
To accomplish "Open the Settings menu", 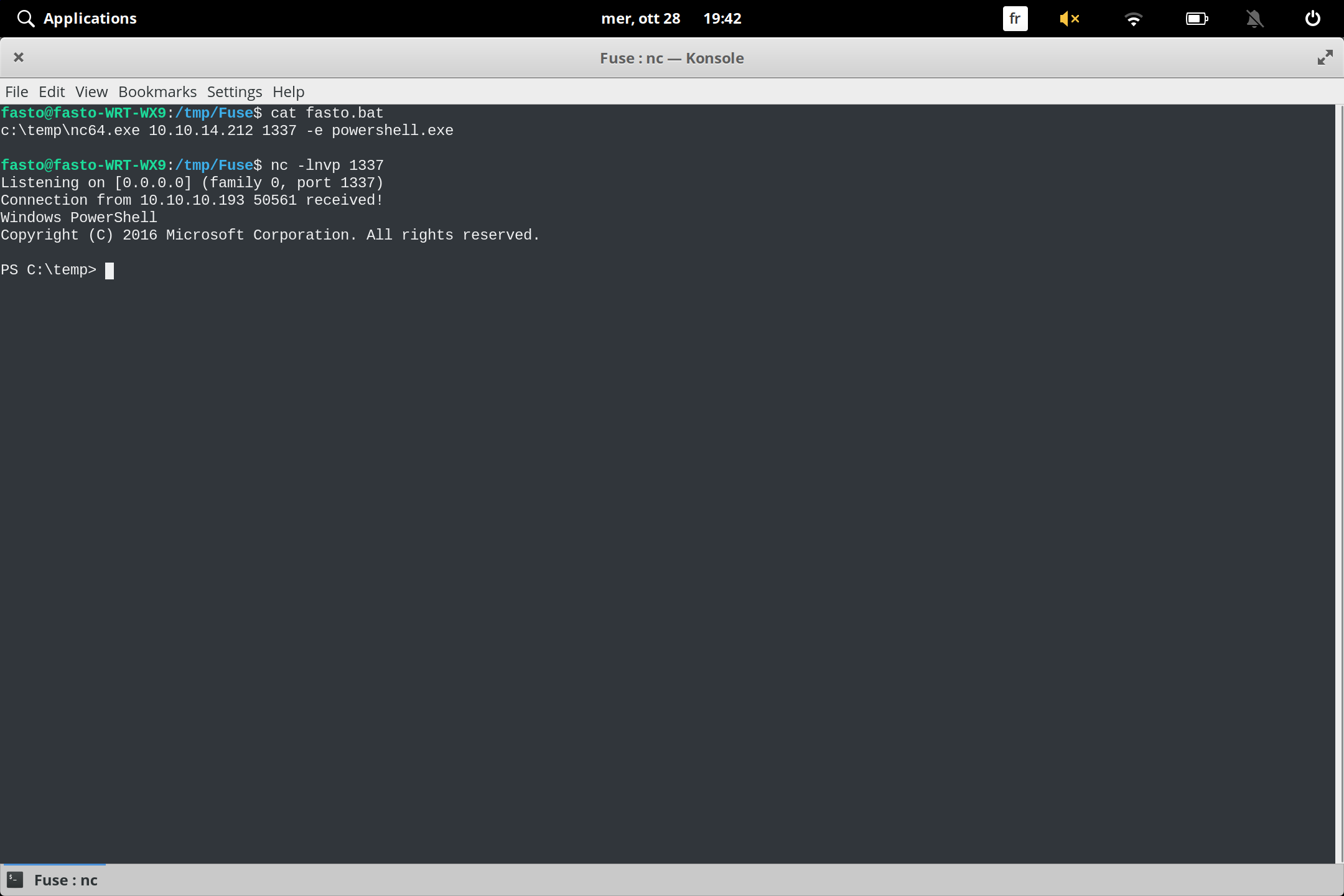I will [x=234, y=91].
